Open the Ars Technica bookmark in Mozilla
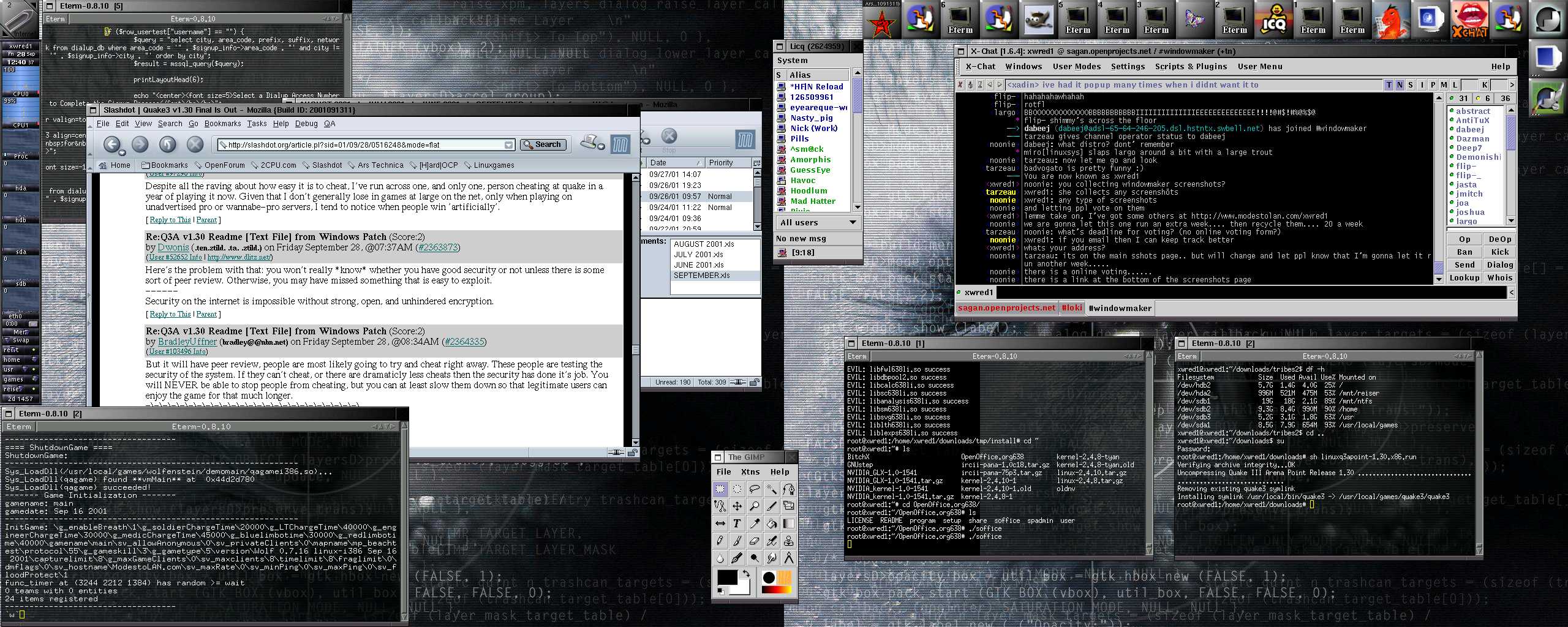 click(x=375, y=165)
